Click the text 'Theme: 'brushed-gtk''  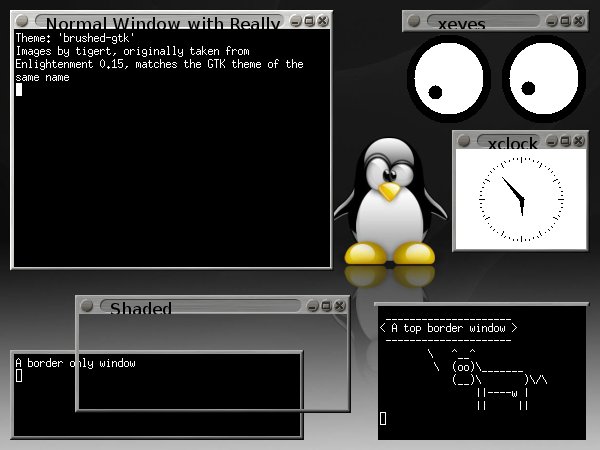[75, 38]
